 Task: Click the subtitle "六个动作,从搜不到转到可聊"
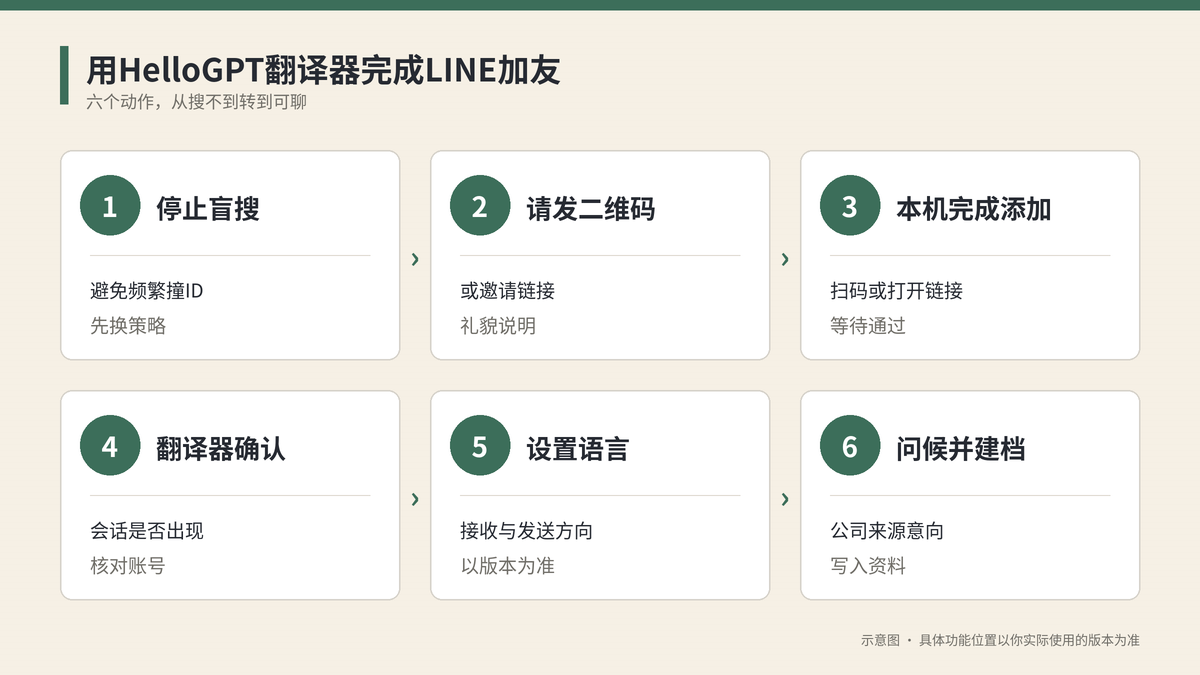(x=196, y=102)
